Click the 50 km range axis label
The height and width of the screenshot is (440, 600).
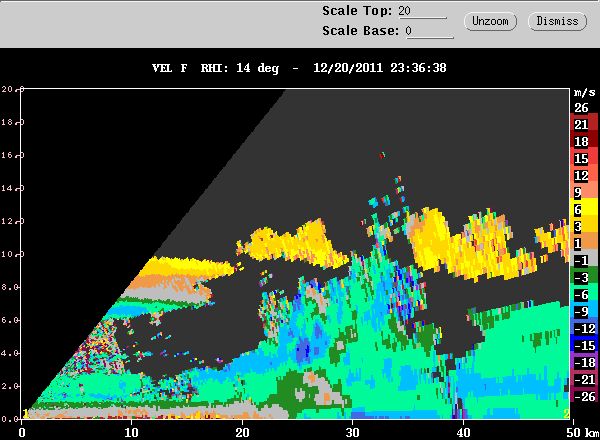coord(582,433)
